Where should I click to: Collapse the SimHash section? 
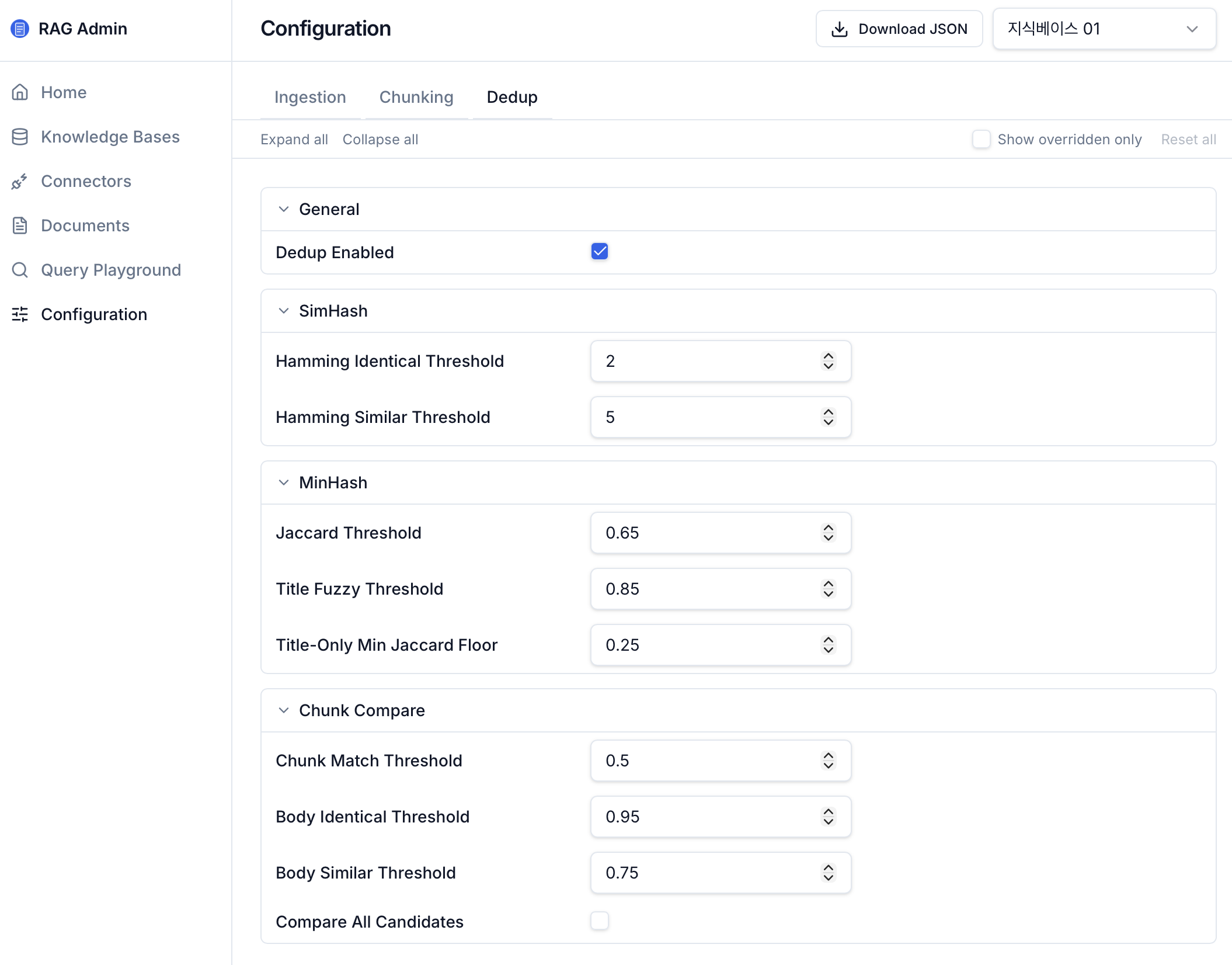[x=284, y=311]
